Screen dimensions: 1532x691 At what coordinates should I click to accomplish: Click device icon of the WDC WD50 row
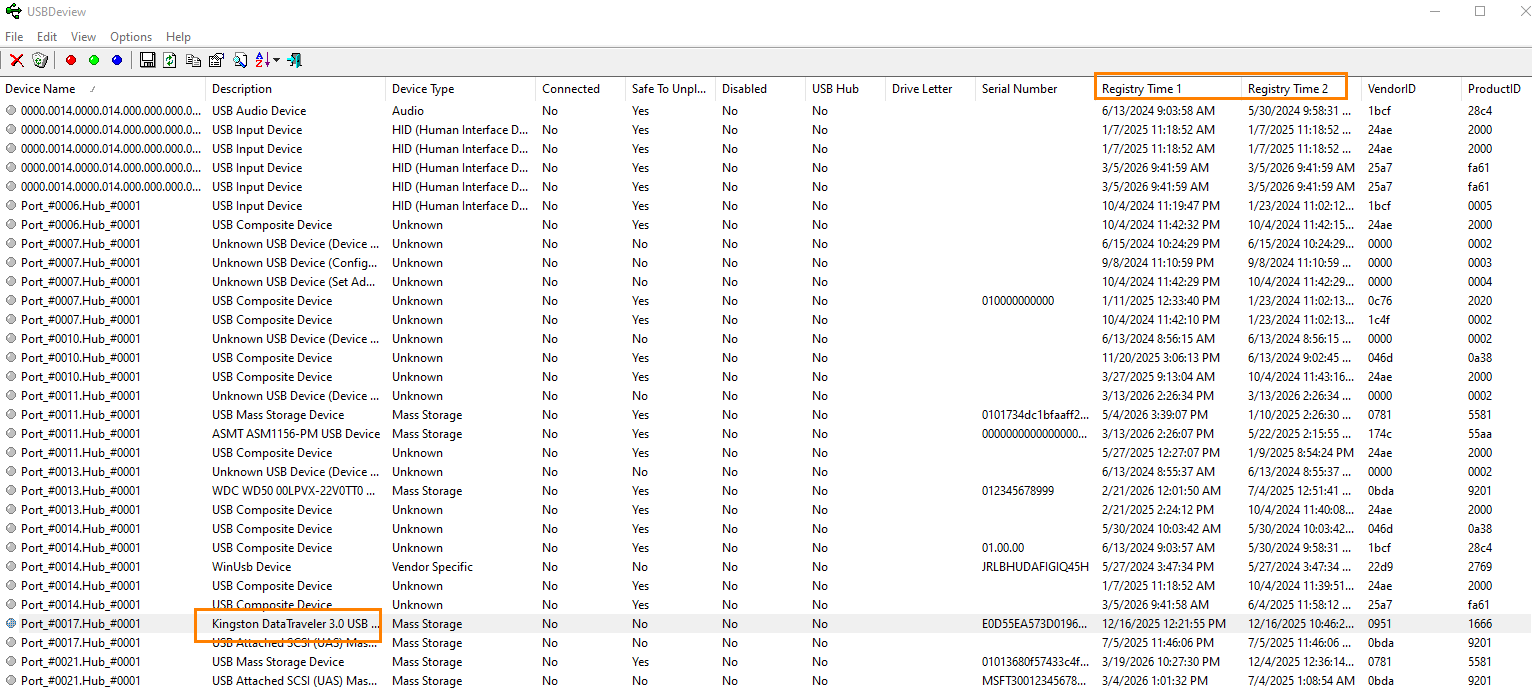(x=11, y=491)
